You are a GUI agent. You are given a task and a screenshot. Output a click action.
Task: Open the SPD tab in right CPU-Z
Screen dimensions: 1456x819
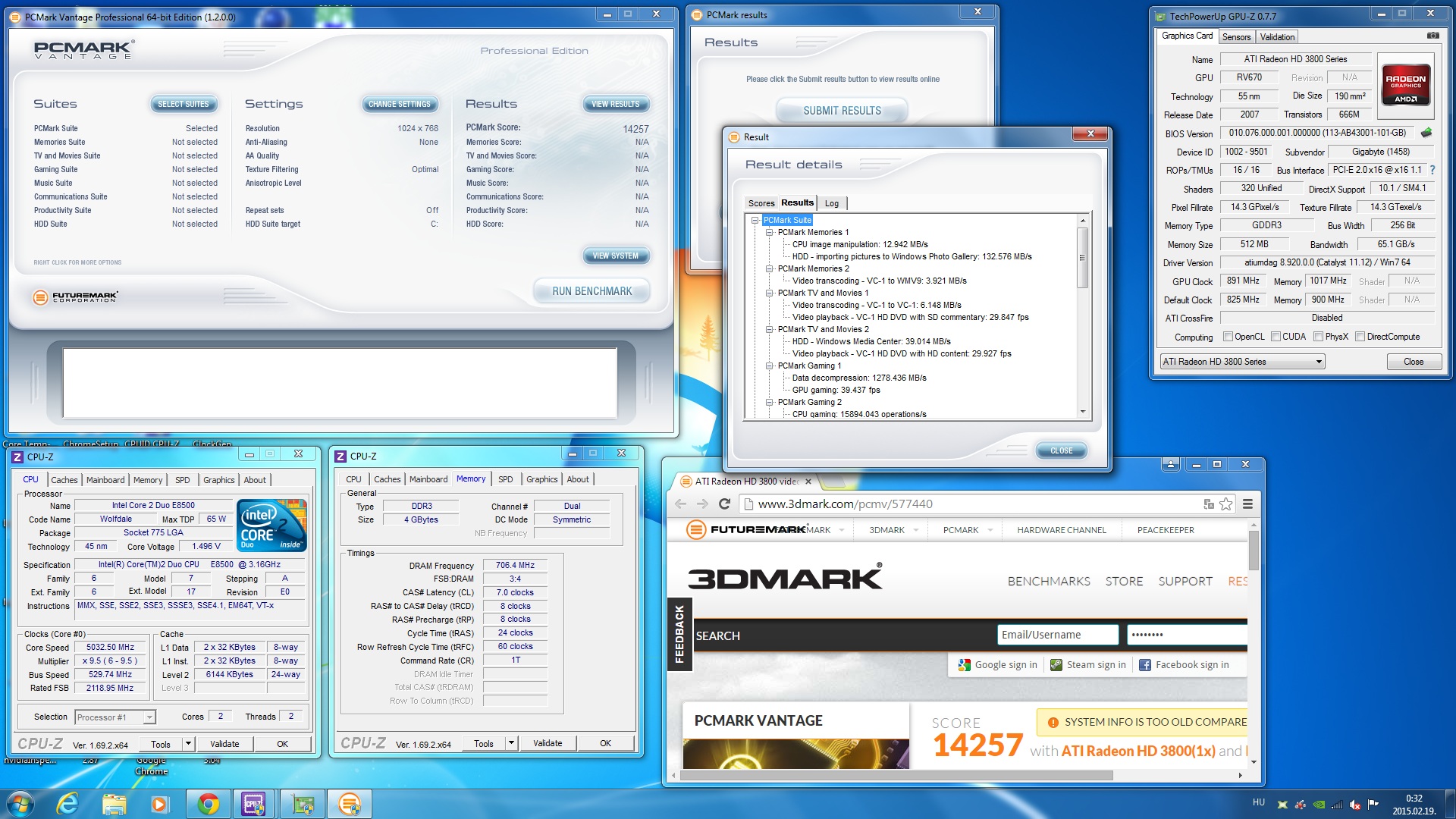[x=506, y=479]
